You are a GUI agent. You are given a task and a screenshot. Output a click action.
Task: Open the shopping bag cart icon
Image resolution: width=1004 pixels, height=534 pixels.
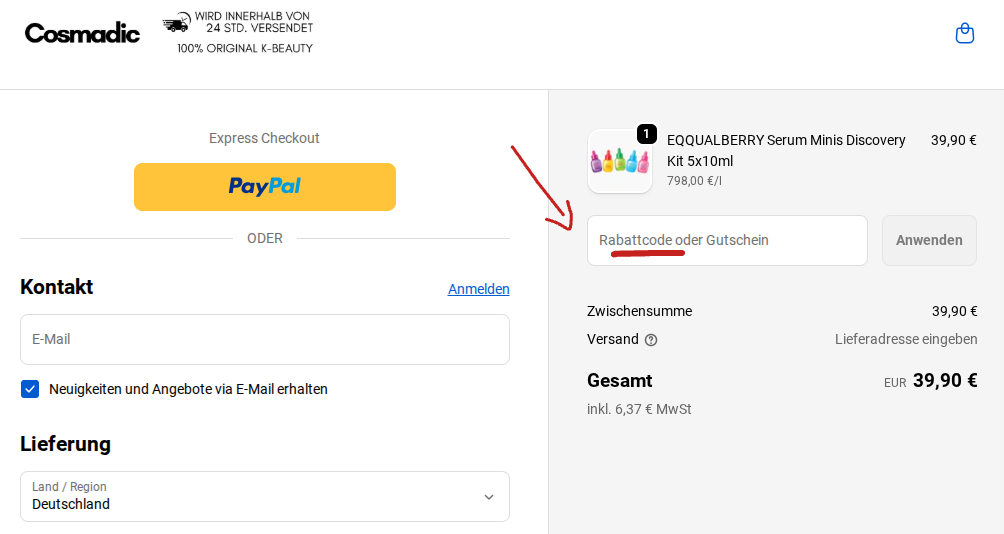964,34
